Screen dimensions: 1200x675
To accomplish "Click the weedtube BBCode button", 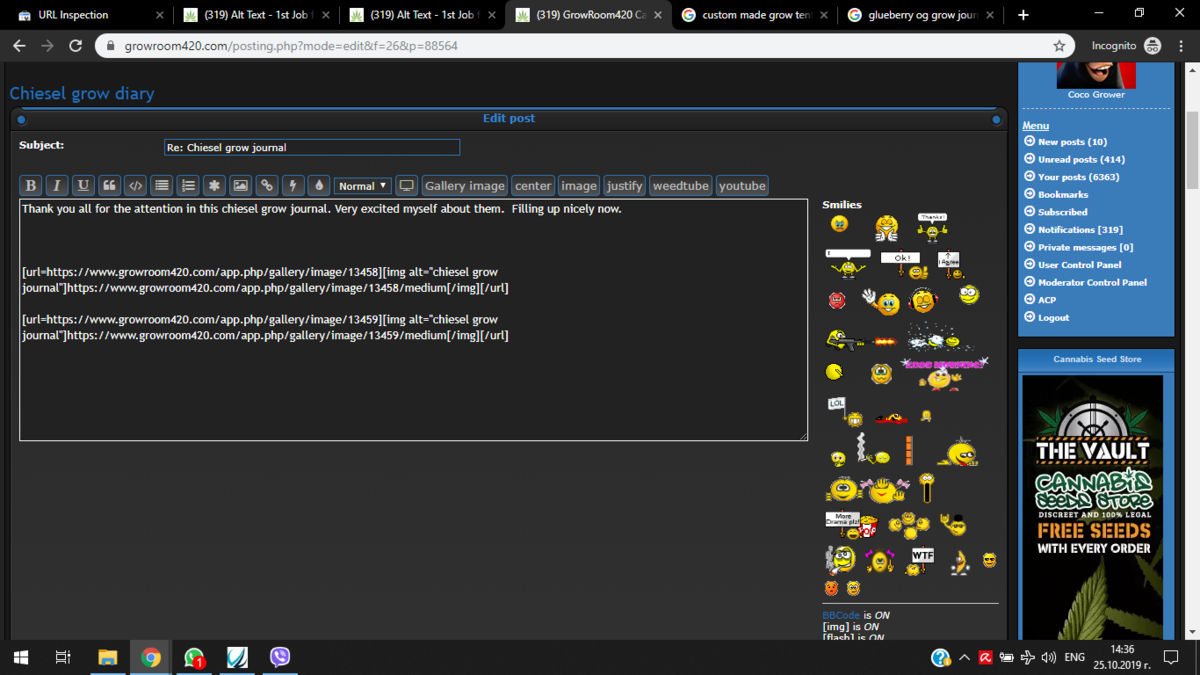I will tap(680, 186).
